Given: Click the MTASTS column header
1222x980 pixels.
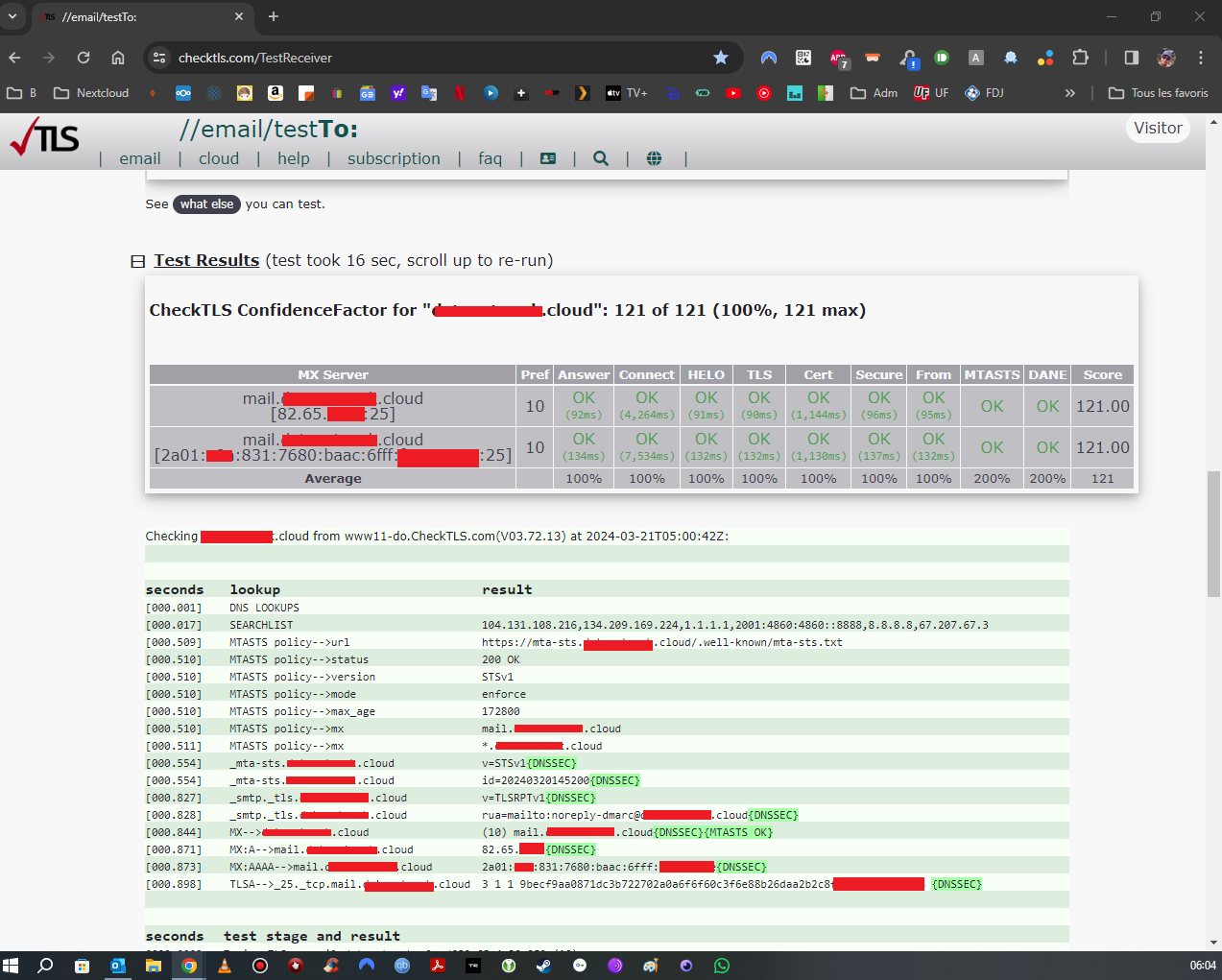Looking at the screenshot, I should point(992,374).
